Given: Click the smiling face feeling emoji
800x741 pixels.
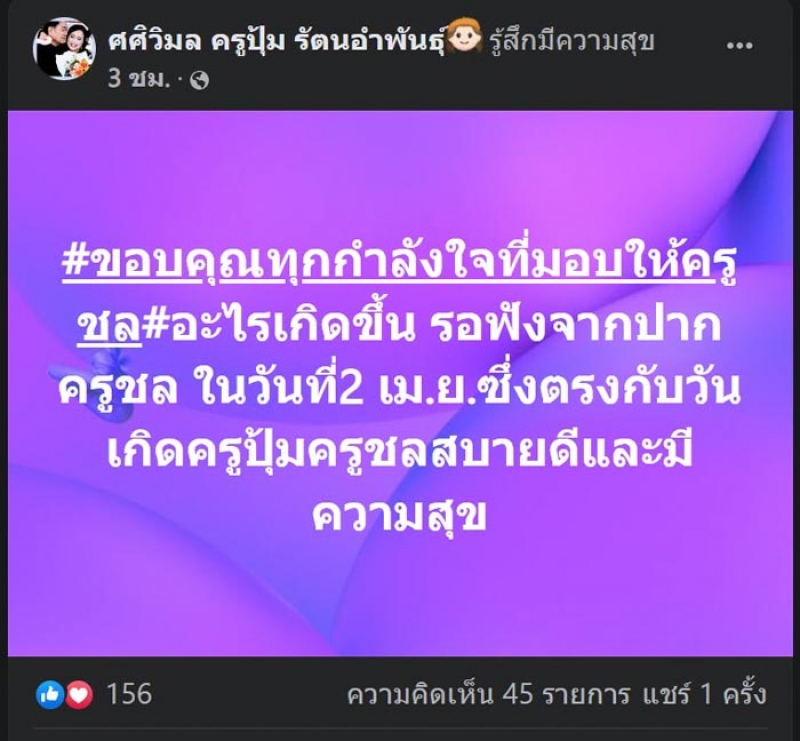Looking at the screenshot, I should tap(465, 35).
